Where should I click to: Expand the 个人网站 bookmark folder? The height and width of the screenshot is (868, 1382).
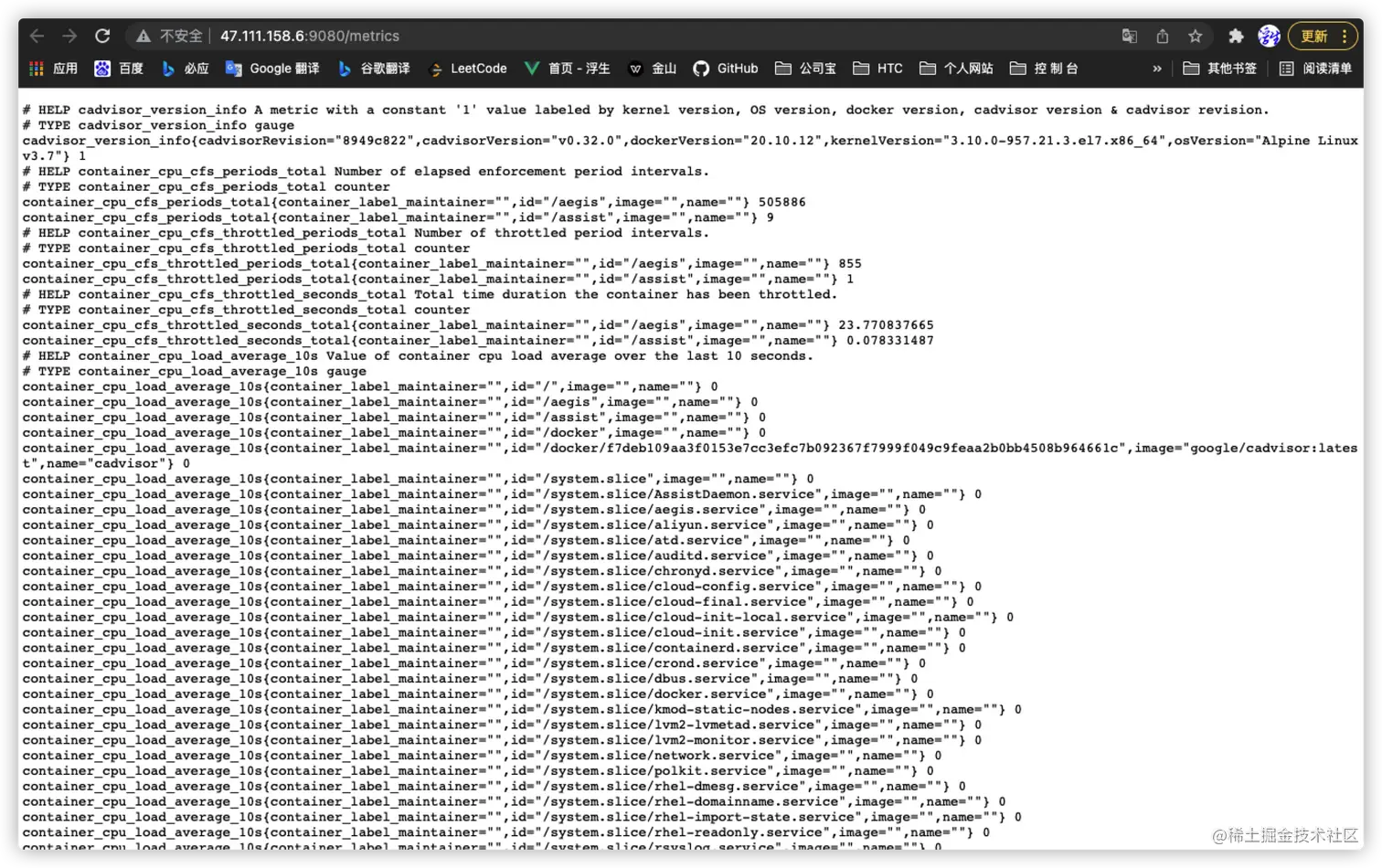point(956,69)
